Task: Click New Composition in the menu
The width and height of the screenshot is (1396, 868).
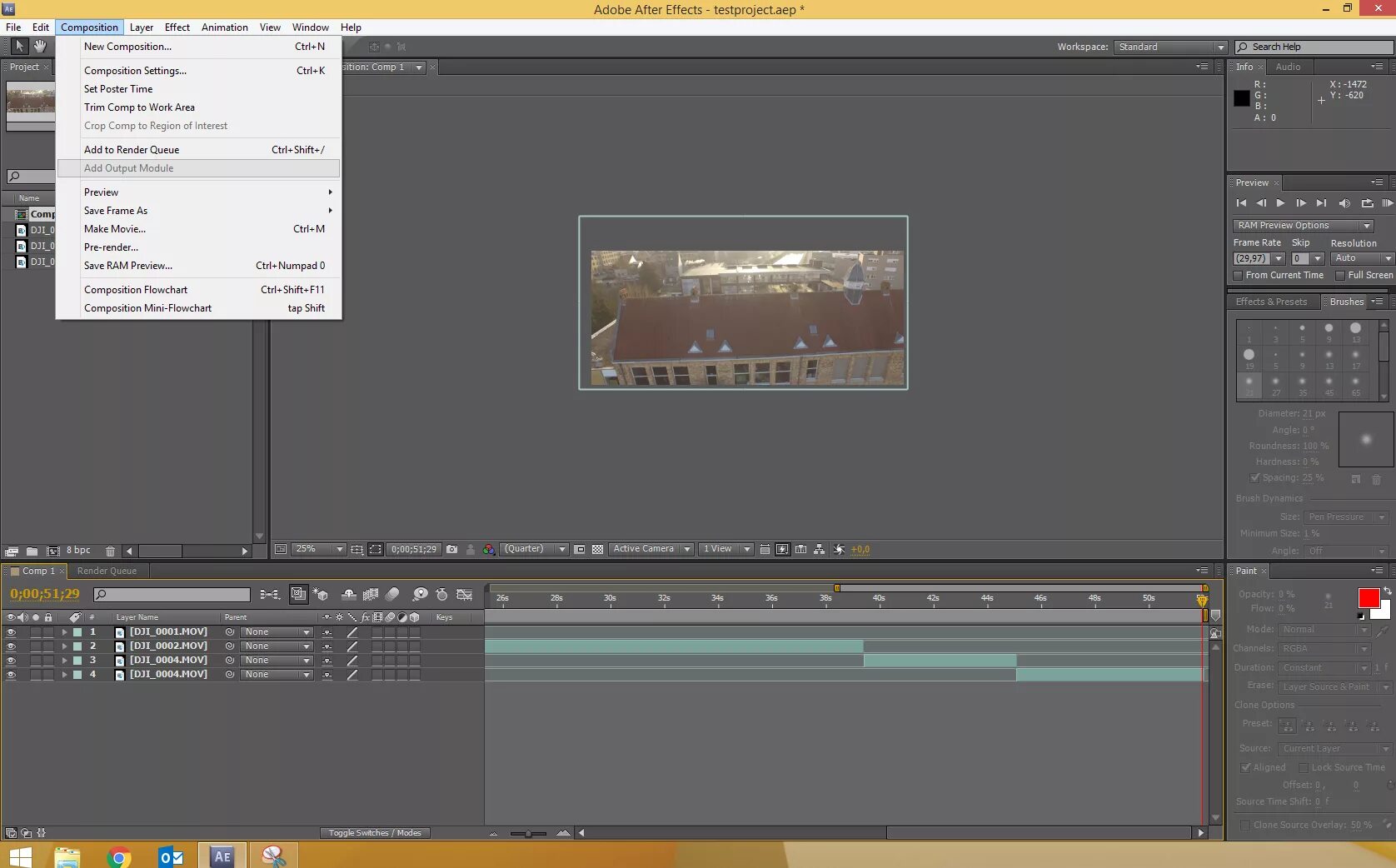Action: 199,47
